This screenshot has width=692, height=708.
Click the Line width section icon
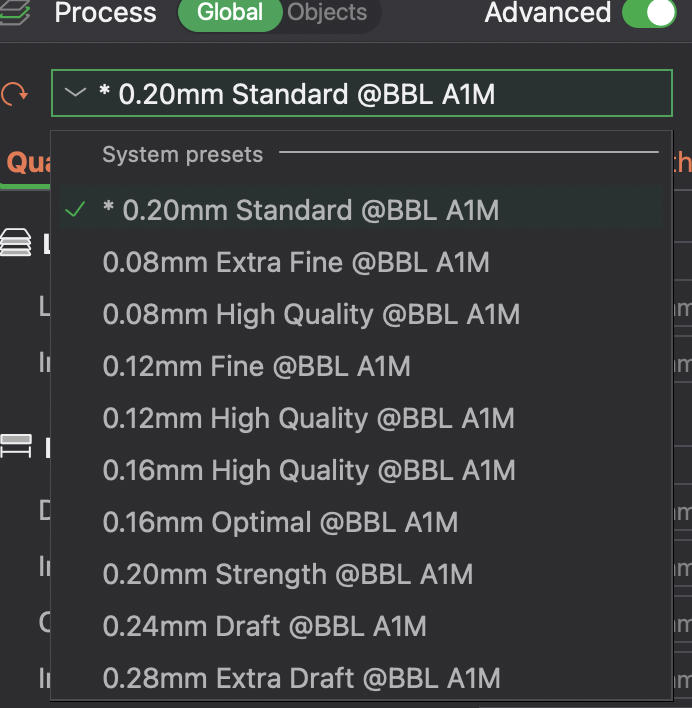16,445
